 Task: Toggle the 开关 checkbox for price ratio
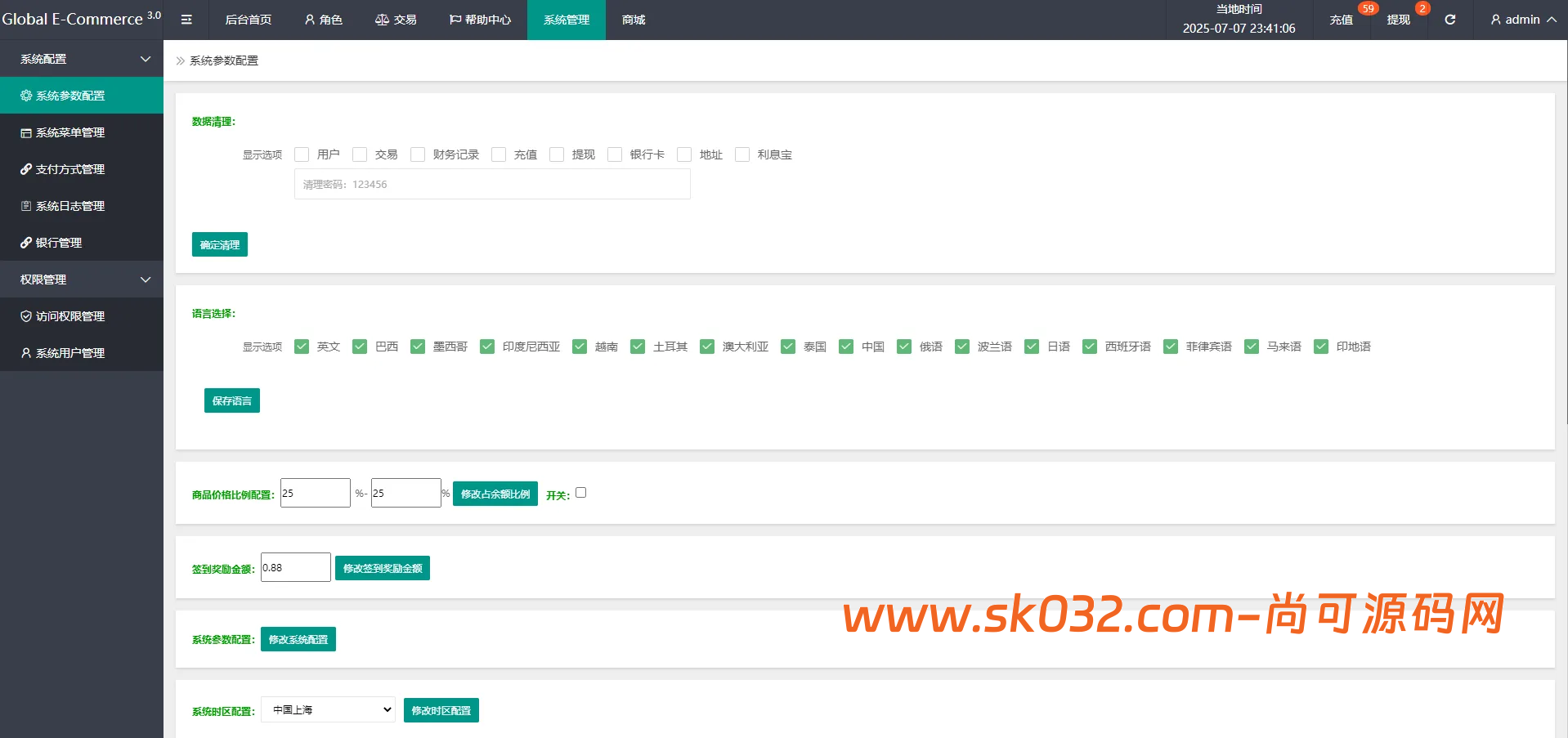580,493
